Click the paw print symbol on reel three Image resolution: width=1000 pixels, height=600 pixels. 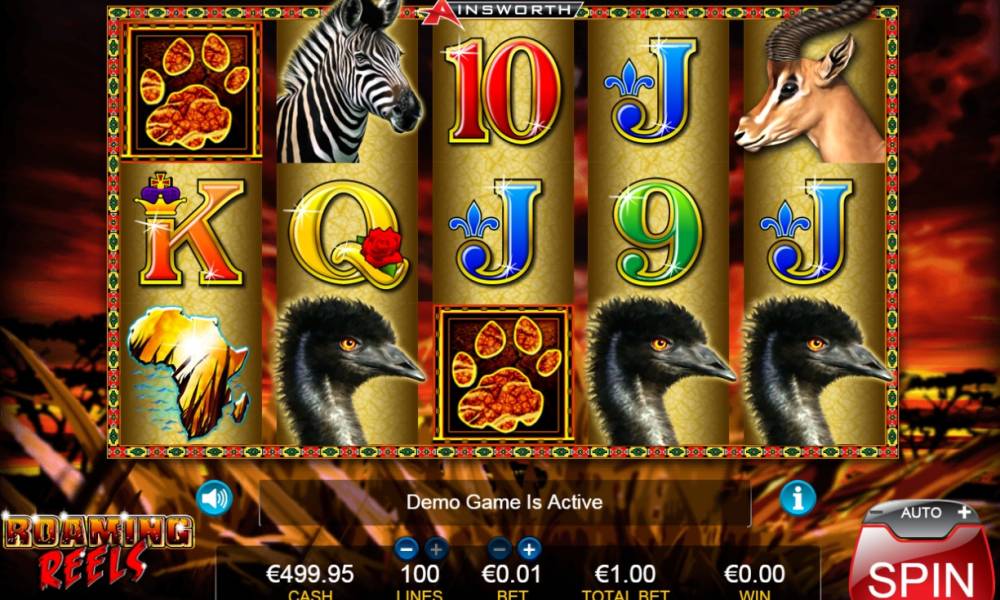503,374
